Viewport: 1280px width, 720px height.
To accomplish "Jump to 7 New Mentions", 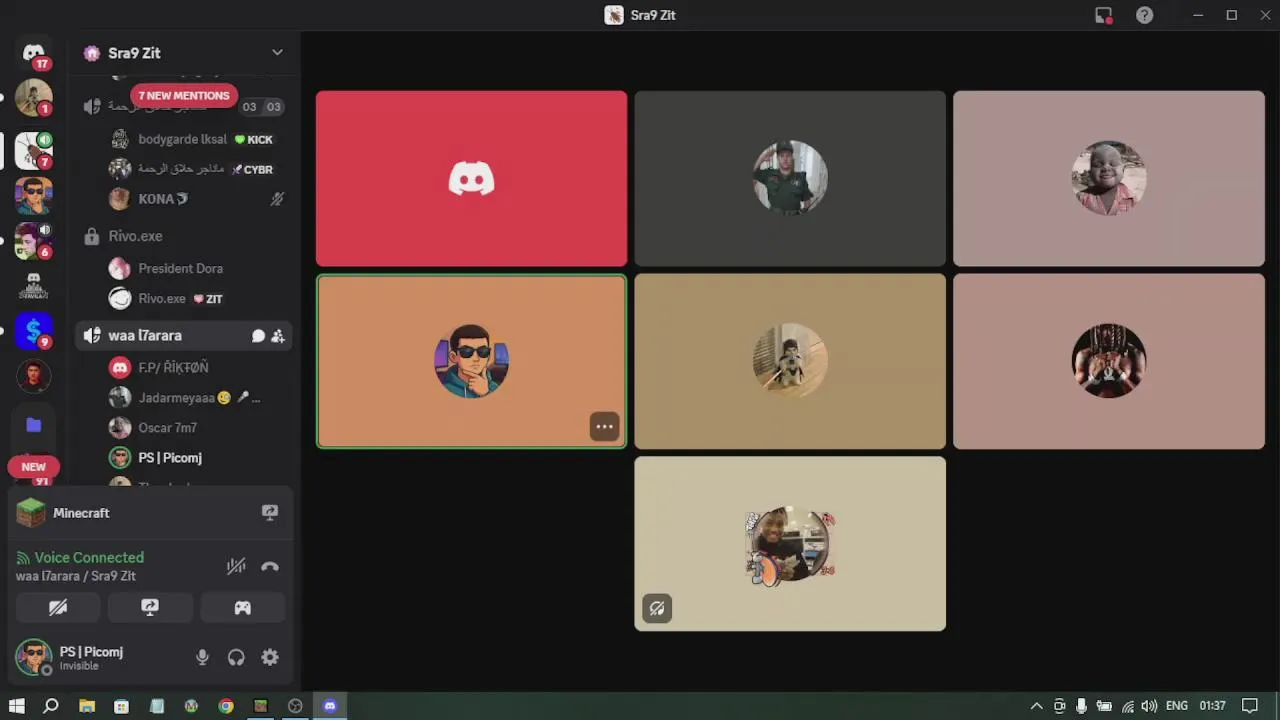I will pyautogui.click(x=184, y=96).
